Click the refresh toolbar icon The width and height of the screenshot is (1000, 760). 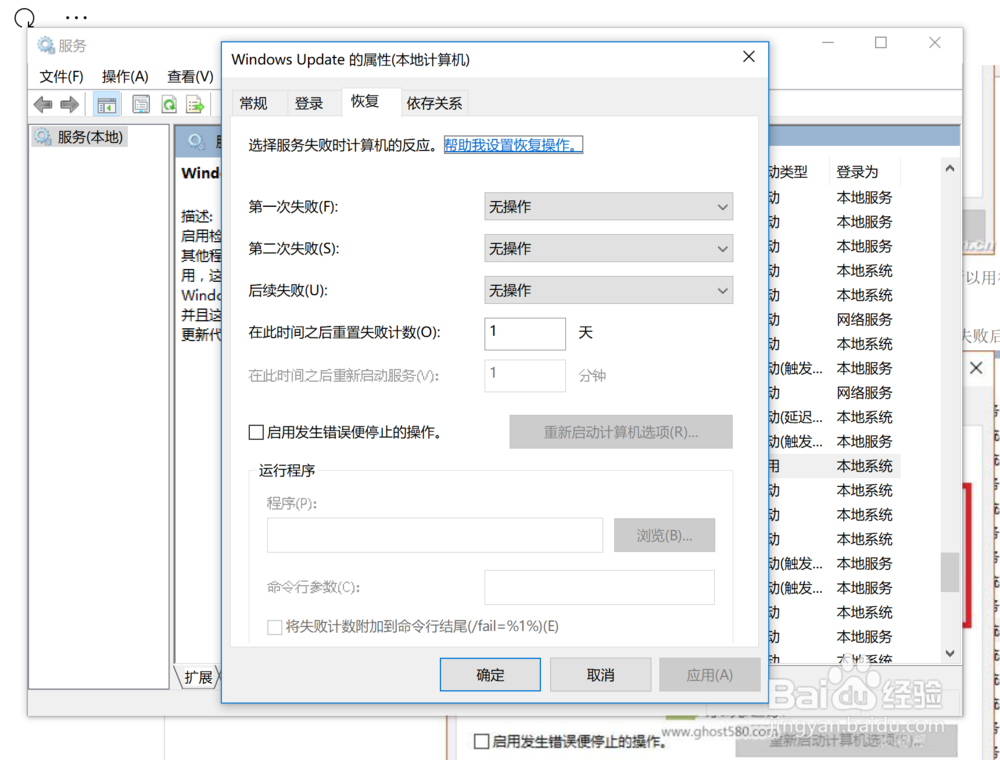pos(168,104)
